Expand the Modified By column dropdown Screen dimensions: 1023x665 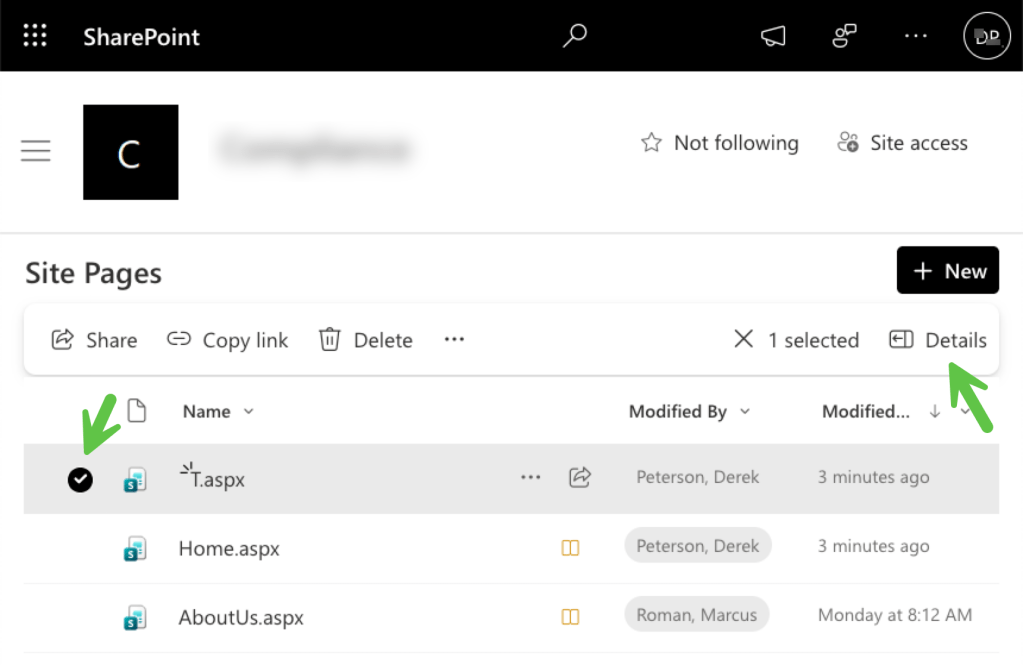745,412
